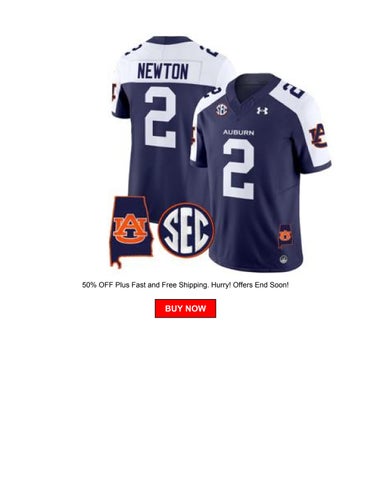Click the shoulder number on front jersey

pyautogui.click(x=295, y=90)
